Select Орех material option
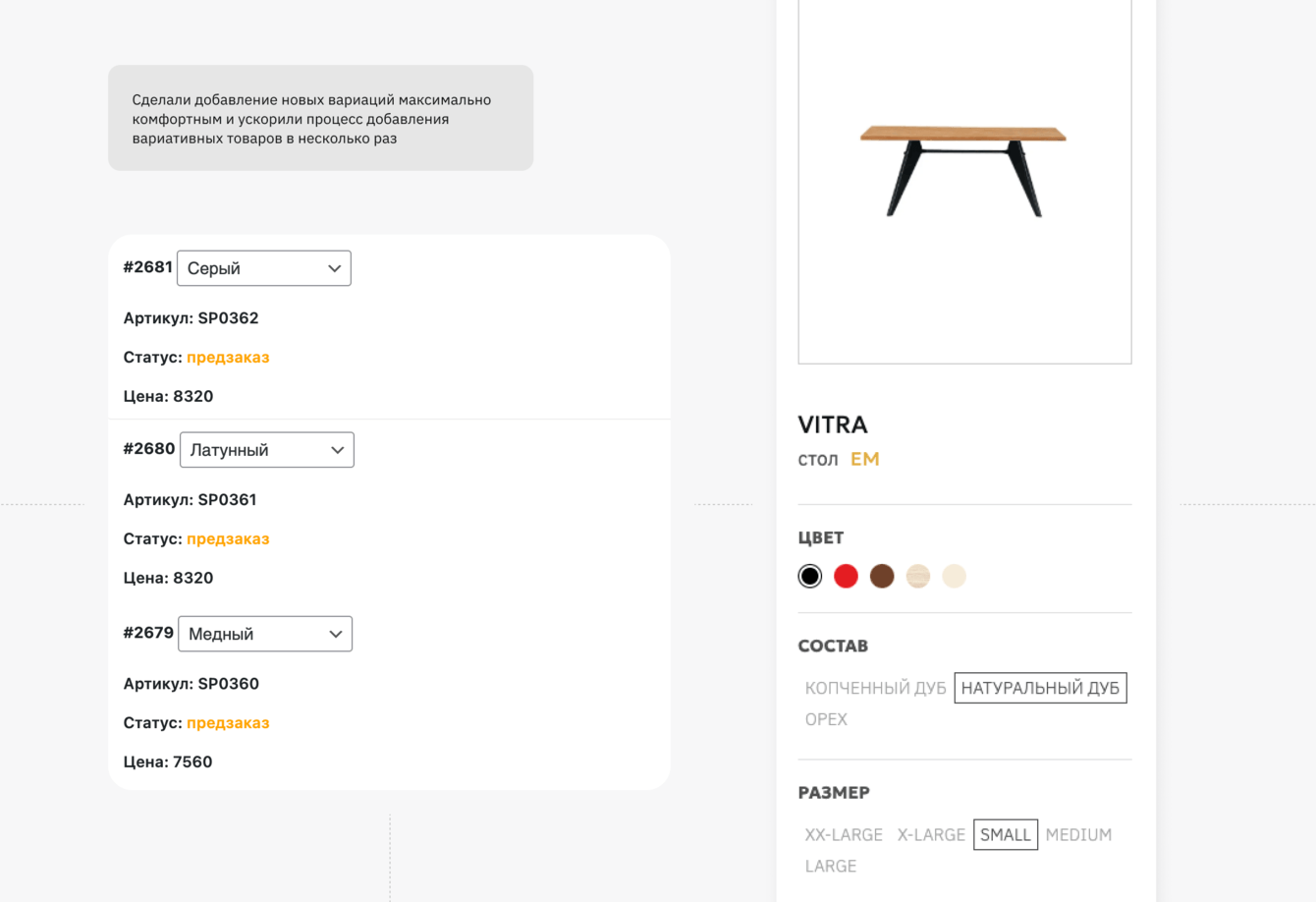 point(826,719)
